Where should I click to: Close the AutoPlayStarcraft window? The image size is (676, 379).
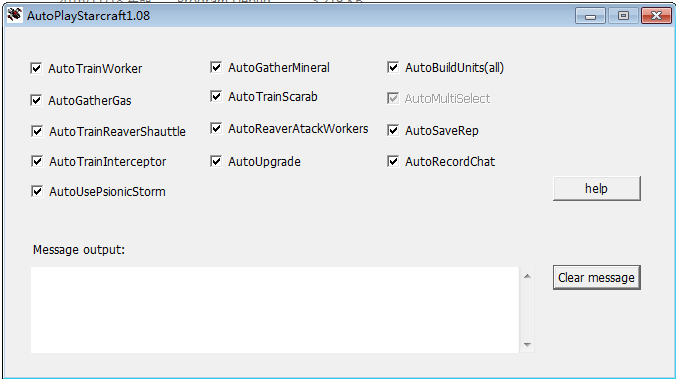coord(656,16)
